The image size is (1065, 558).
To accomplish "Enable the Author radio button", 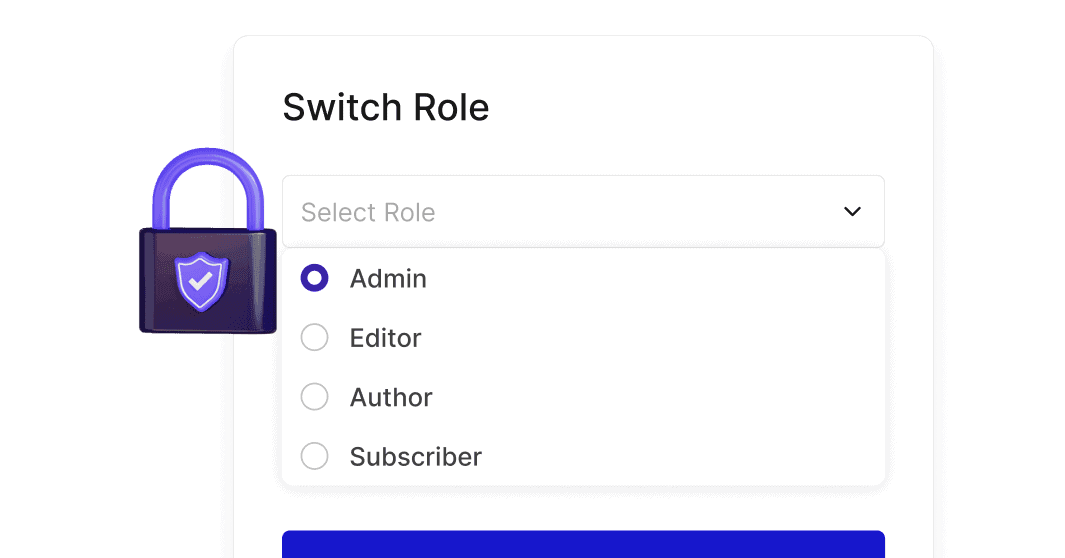I will (x=315, y=397).
